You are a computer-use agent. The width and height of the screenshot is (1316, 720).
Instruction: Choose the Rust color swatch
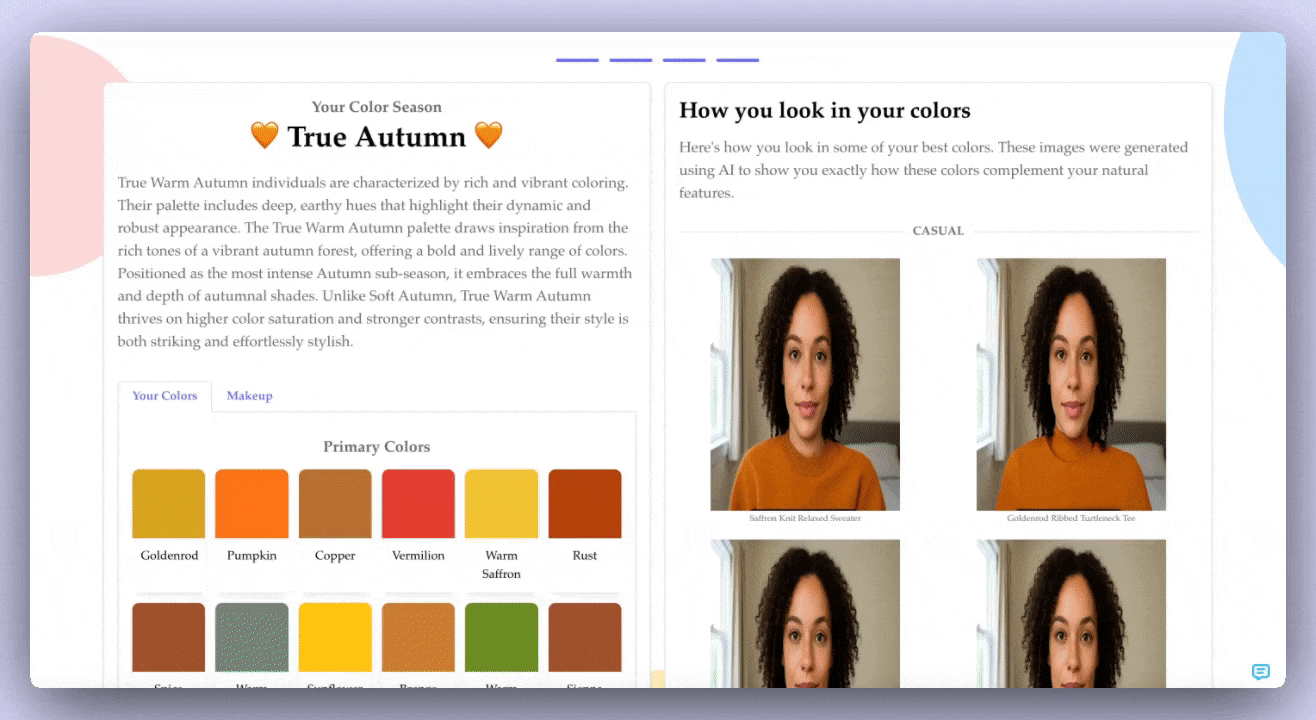point(585,504)
